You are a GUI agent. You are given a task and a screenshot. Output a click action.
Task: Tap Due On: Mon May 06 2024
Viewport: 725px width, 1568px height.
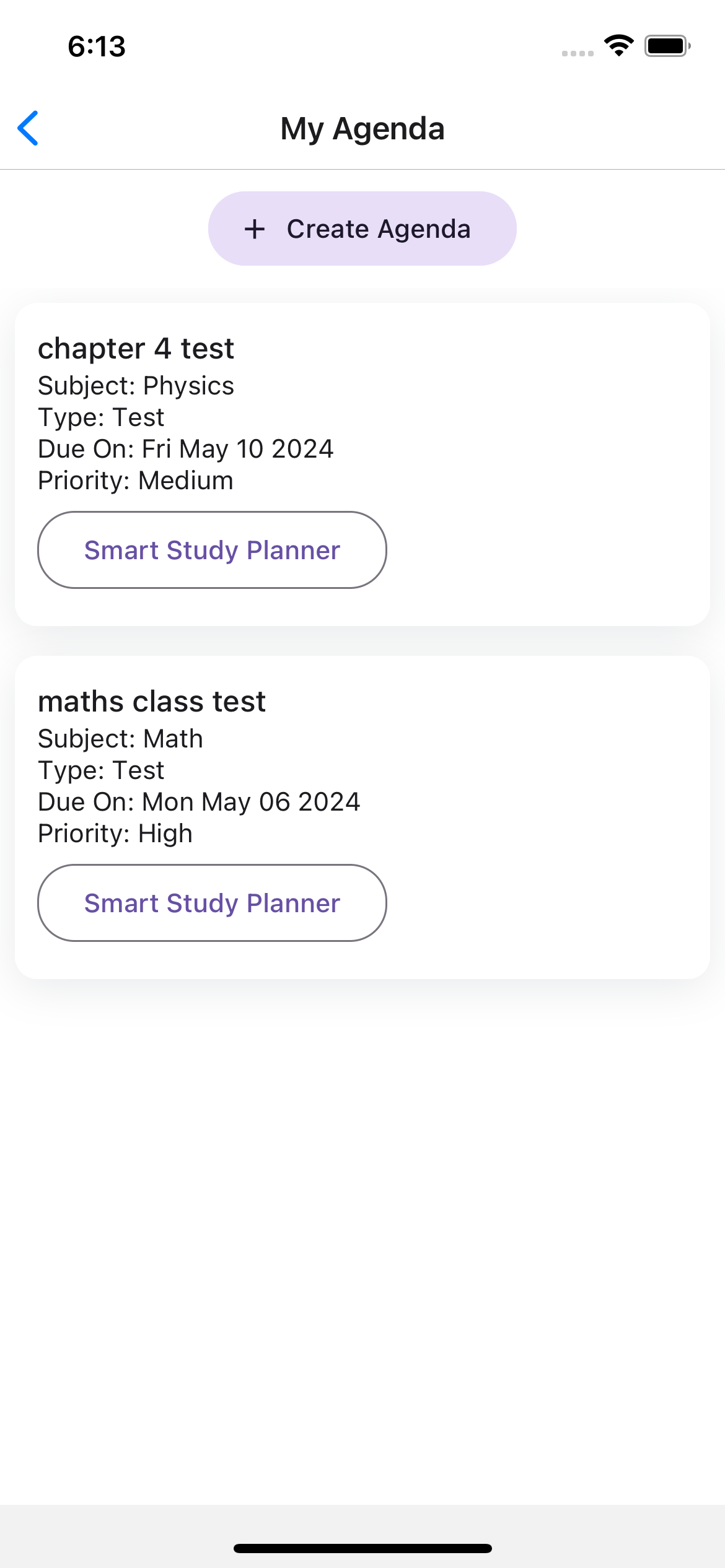coord(199,802)
